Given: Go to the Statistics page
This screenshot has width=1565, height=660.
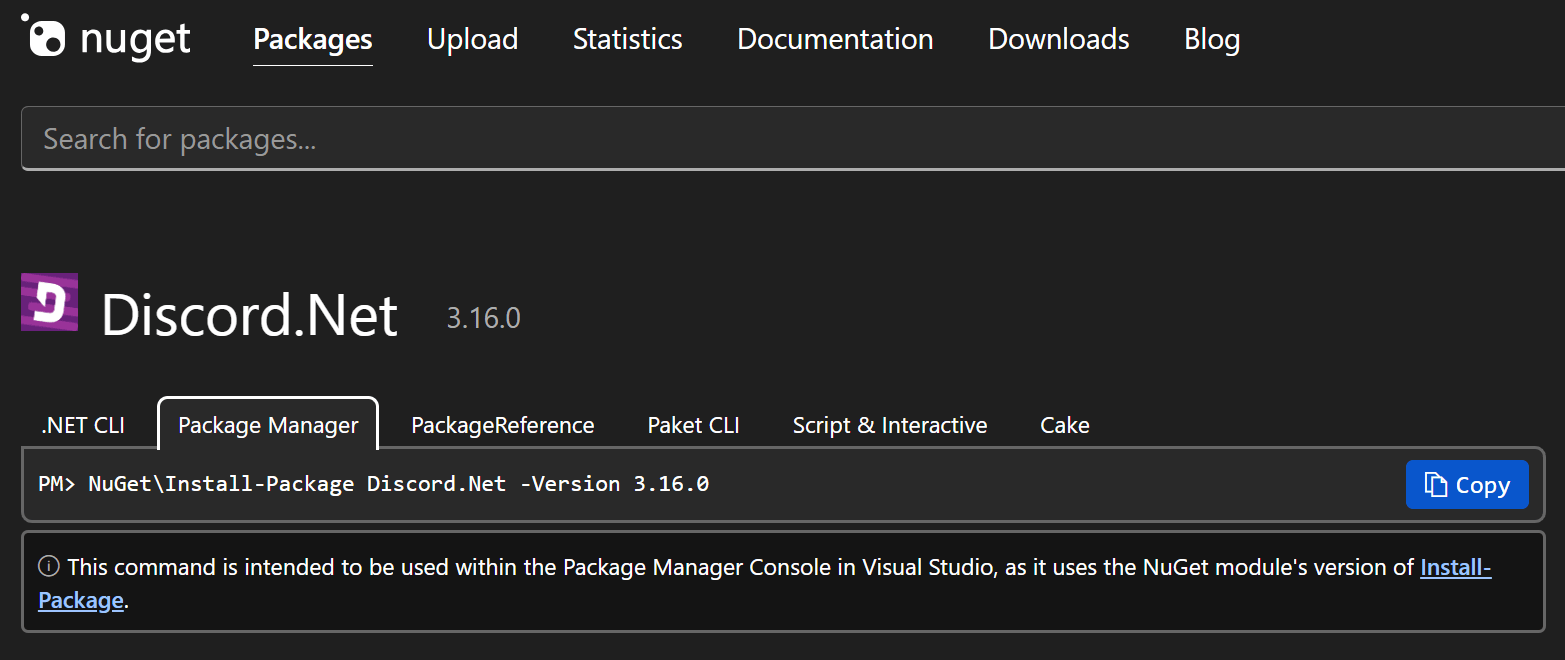Looking at the screenshot, I should pyautogui.click(x=627, y=39).
